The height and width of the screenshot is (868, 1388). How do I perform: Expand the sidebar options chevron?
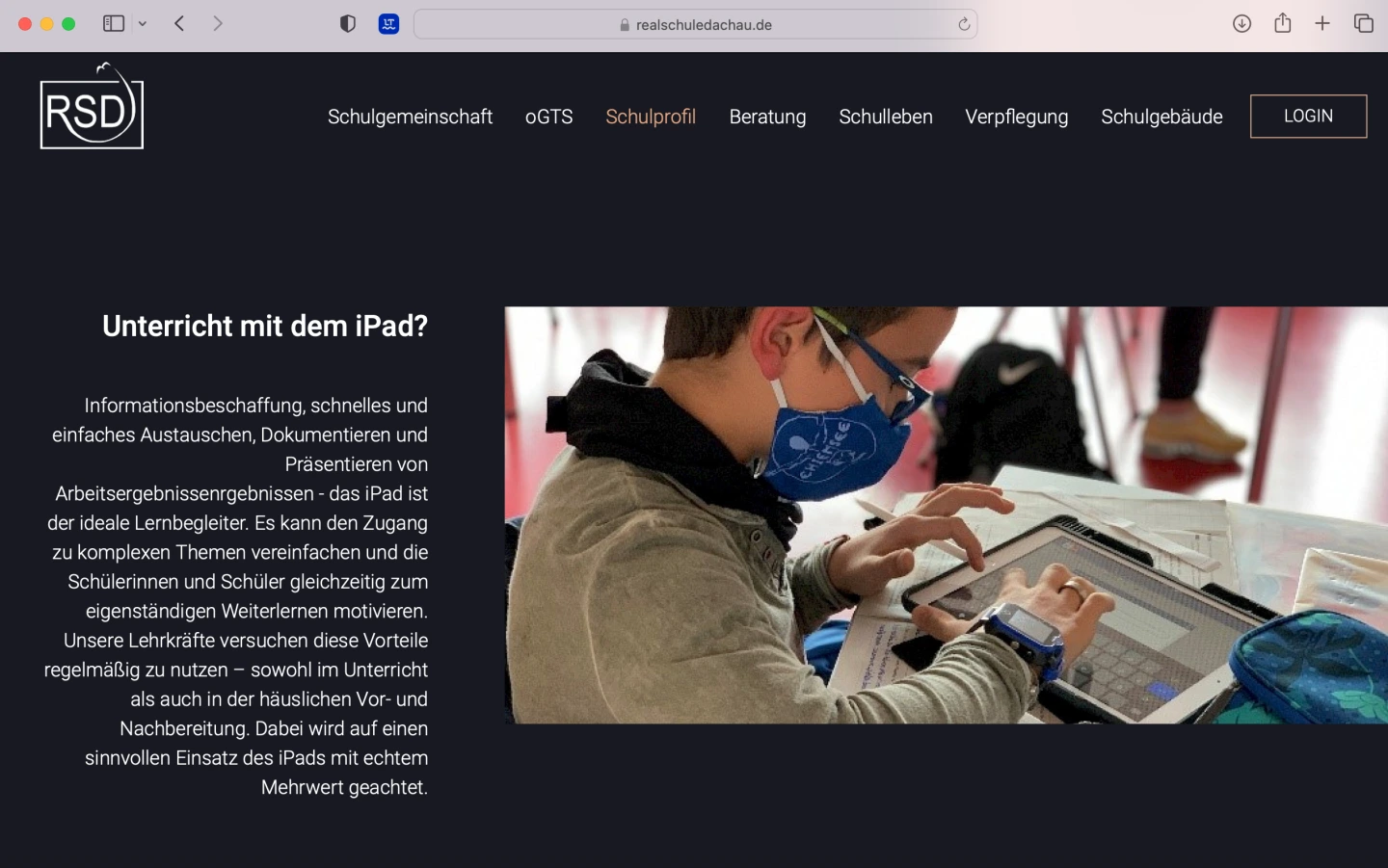tap(143, 24)
